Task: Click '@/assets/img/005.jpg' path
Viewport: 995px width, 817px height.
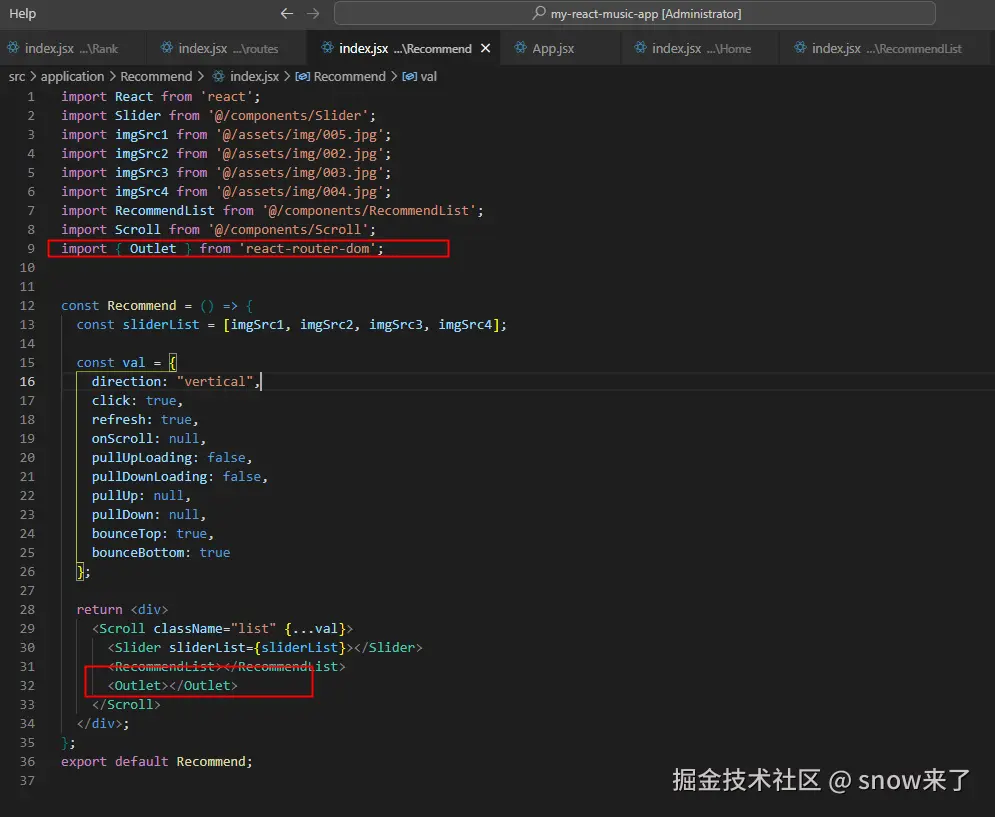Action: click(x=300, y=135)
